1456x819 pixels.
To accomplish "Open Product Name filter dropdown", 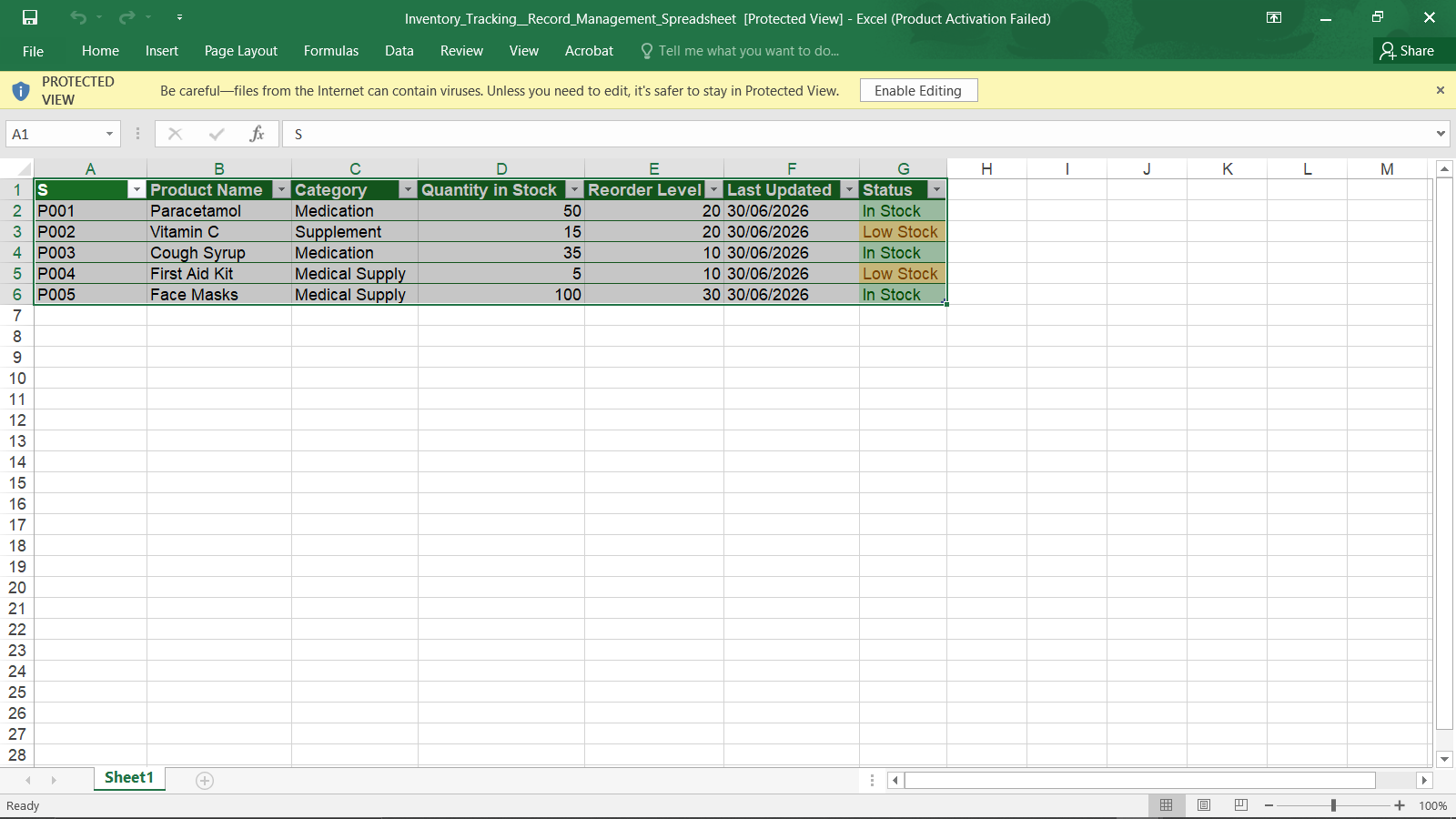I will pyautogui.click(x=281, y=189).
